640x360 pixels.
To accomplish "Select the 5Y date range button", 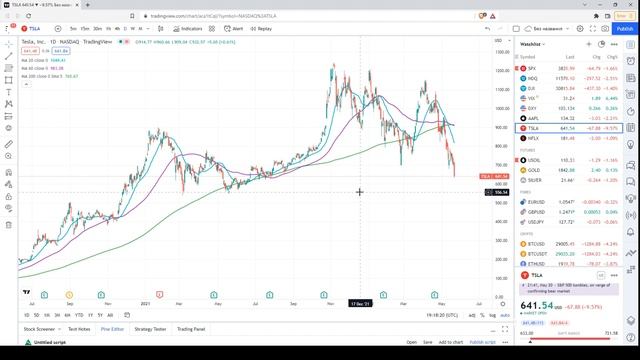I will [100, 315].
